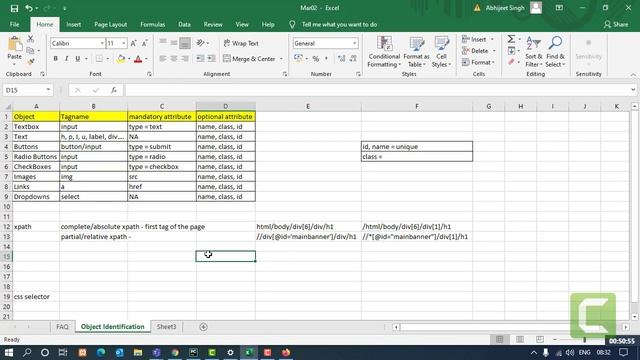Activate the Format Painter brush
This screenshot has height=360, width=640.
31,62
